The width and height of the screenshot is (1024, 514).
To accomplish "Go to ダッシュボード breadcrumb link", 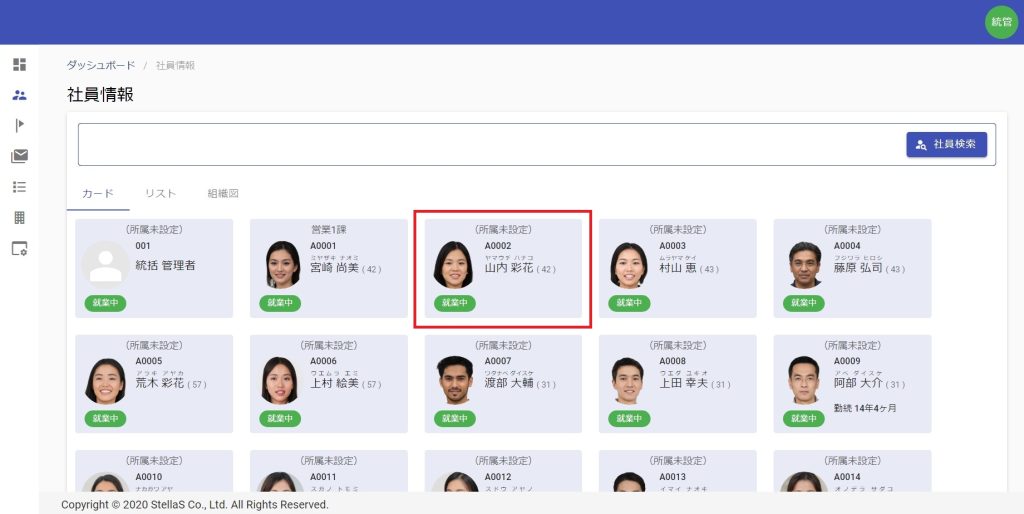I will pyautogui.click(x=101, y=65).
